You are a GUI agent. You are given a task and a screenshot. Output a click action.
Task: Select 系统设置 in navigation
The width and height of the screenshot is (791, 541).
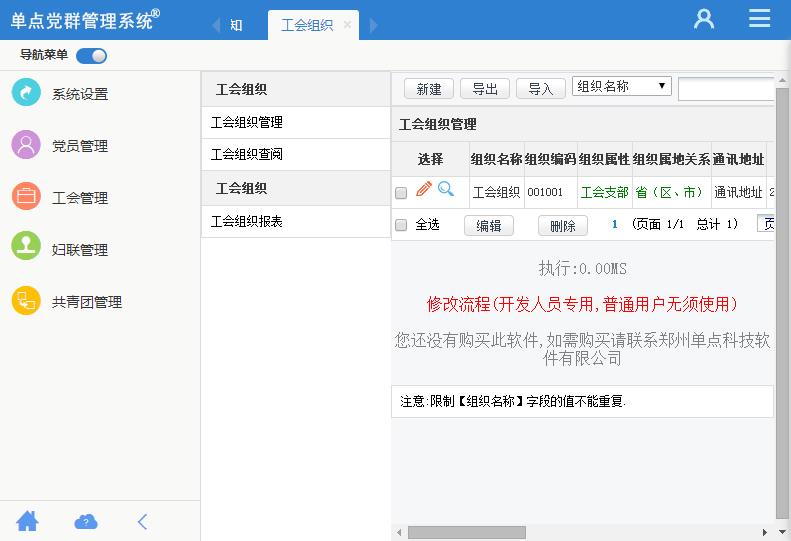click(x=80, y=94)
